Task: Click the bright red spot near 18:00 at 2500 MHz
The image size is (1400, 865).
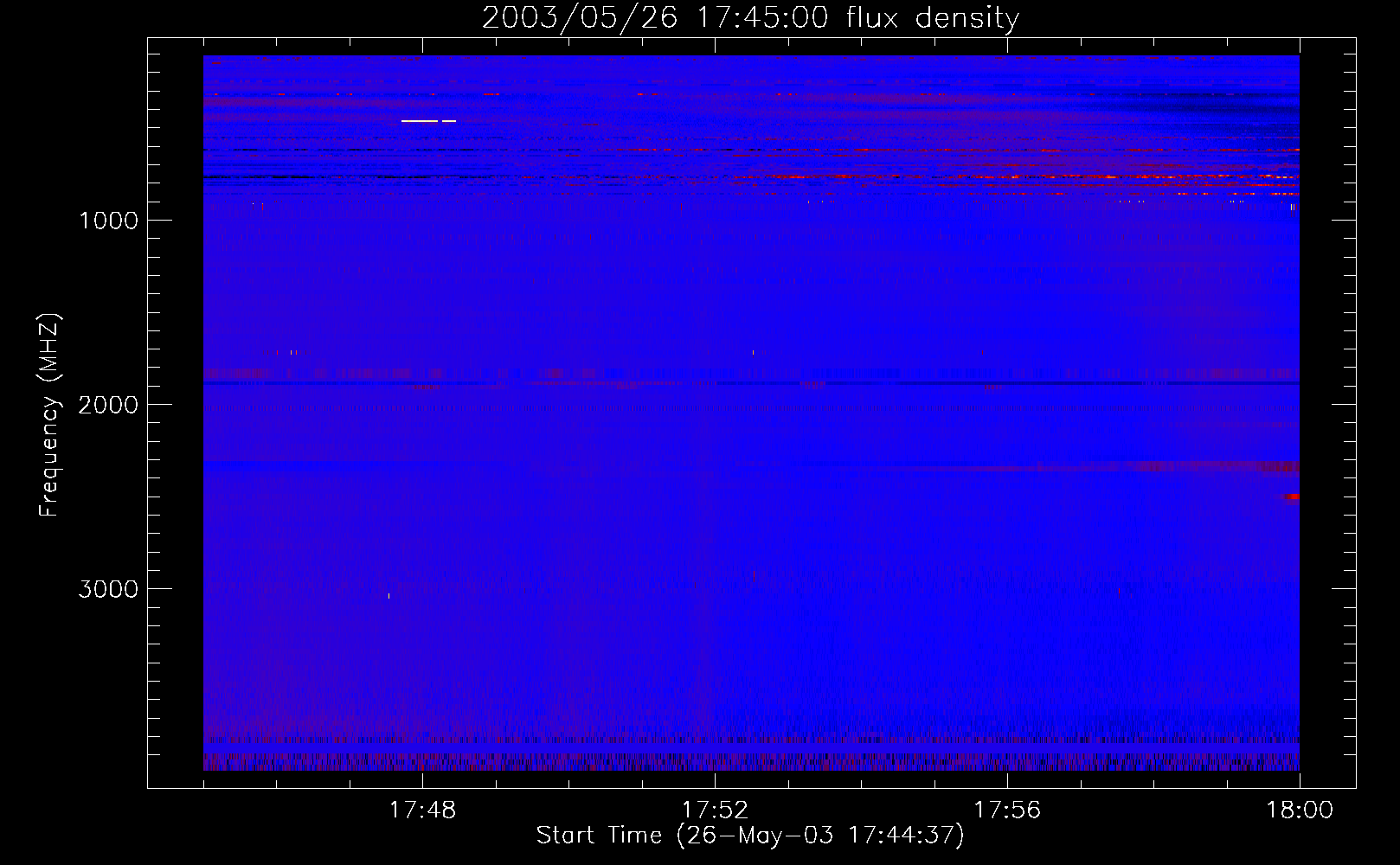Action: (x=1293, y=497)
